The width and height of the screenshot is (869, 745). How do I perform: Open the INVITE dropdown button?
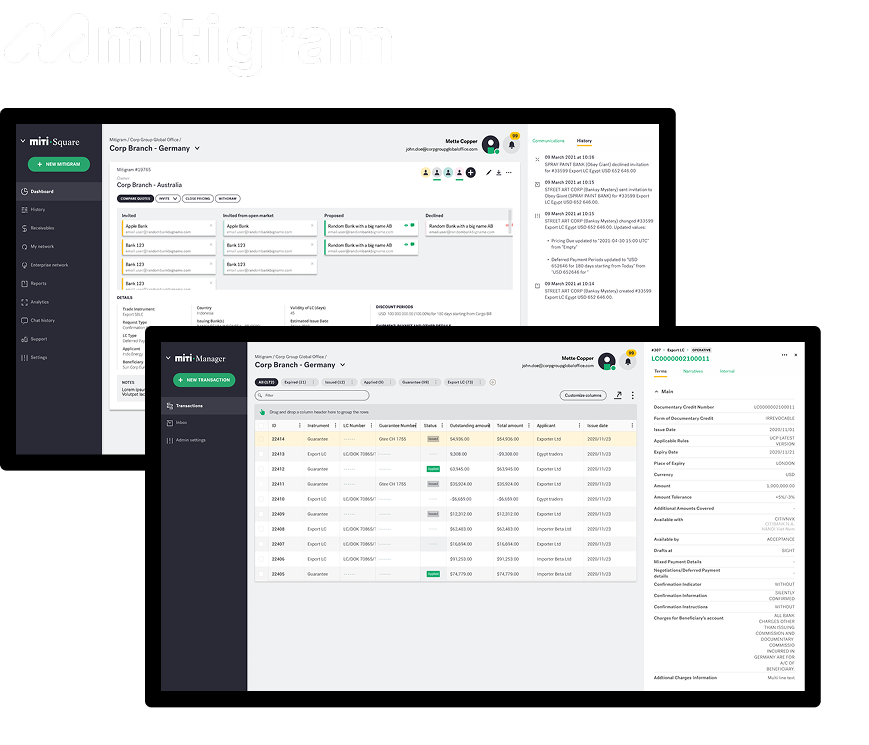tap(167, 198)
